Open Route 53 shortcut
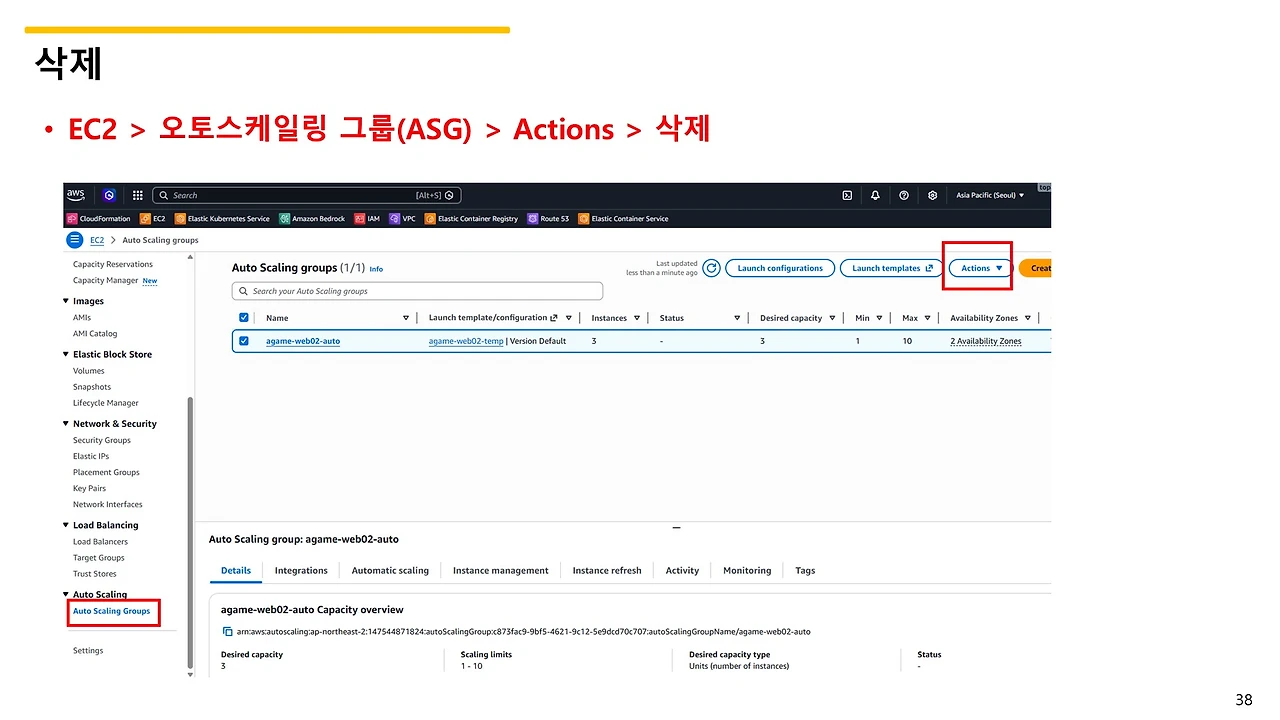 tap(549, 219)
